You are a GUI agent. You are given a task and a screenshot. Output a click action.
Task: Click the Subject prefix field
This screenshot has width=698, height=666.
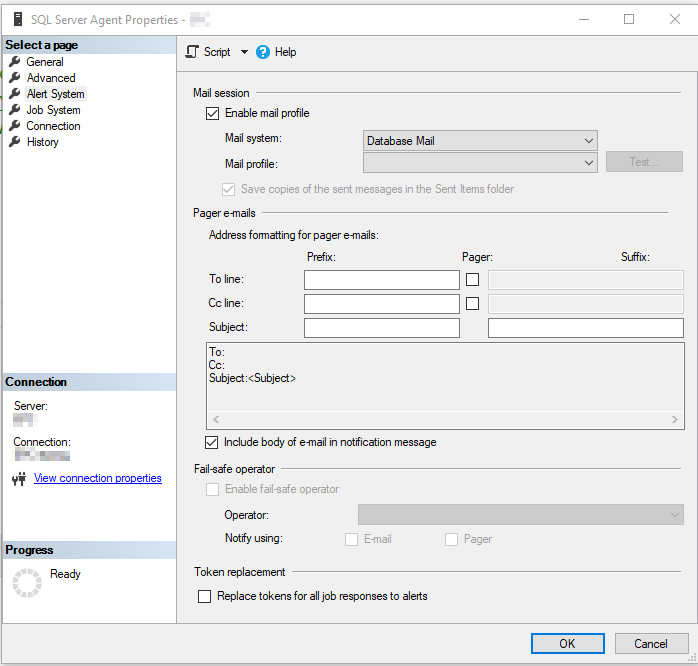point(382,328)
